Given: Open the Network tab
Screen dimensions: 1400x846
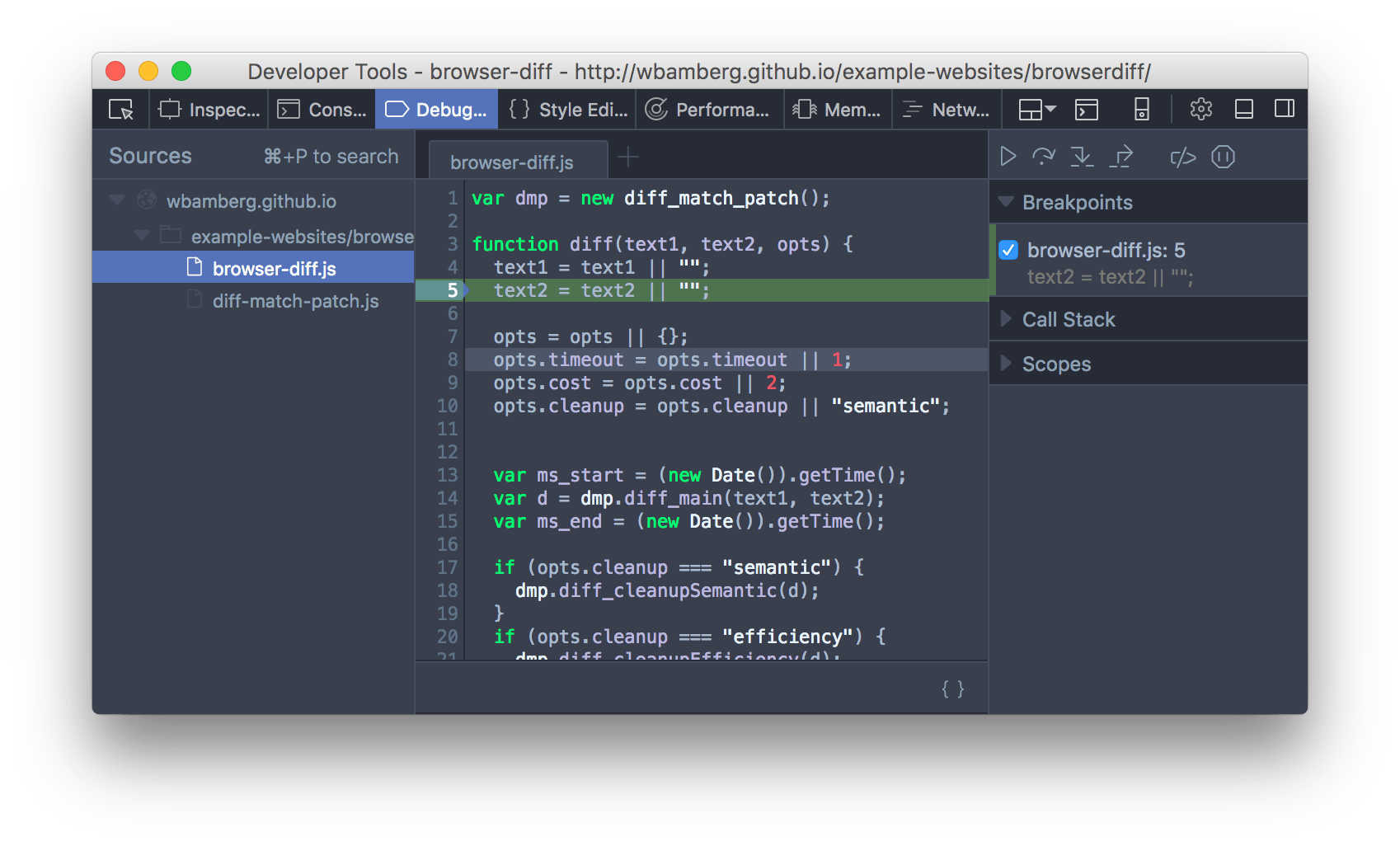Looking at the screenshot, I should (947, 110).
